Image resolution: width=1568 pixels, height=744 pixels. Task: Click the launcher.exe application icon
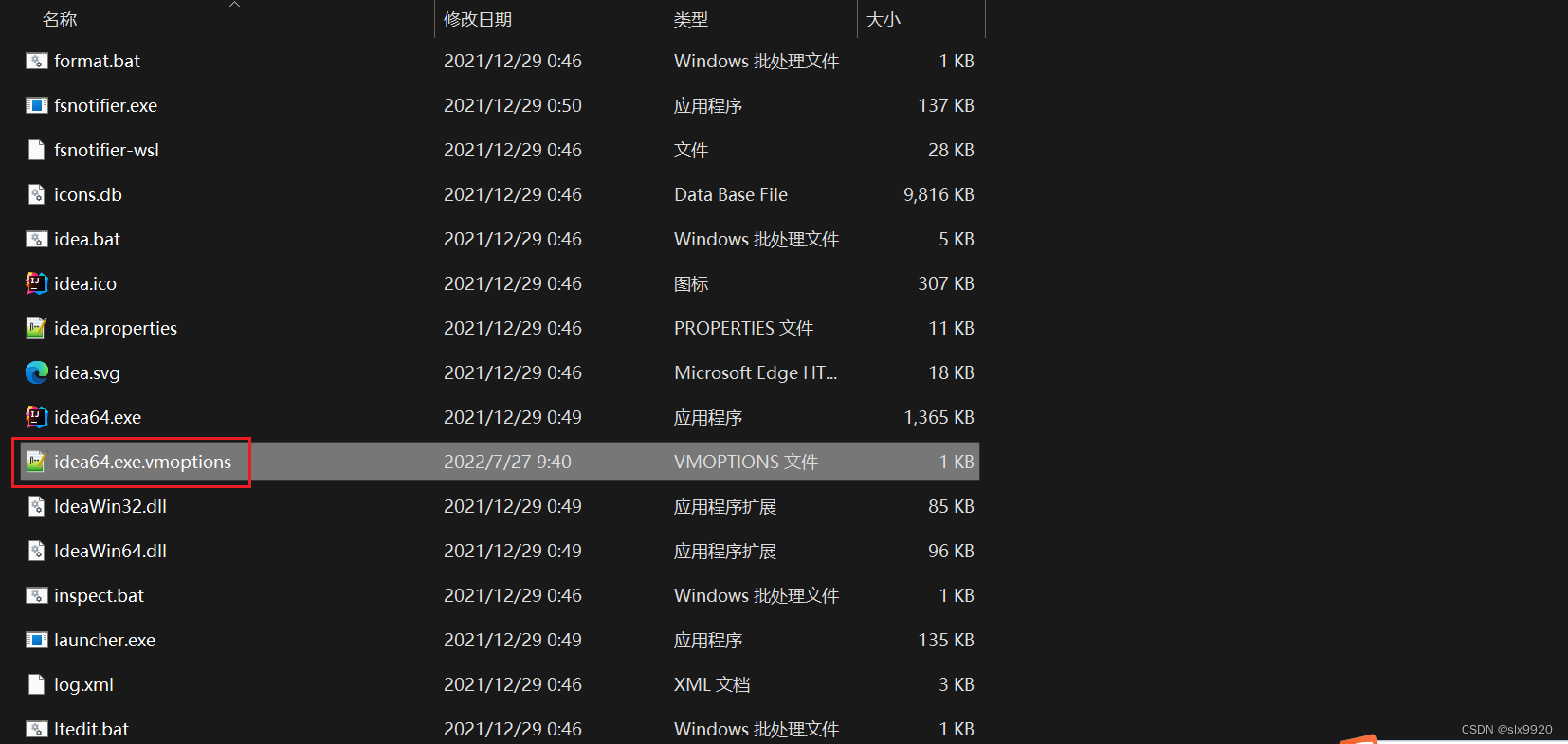point(36,641)
